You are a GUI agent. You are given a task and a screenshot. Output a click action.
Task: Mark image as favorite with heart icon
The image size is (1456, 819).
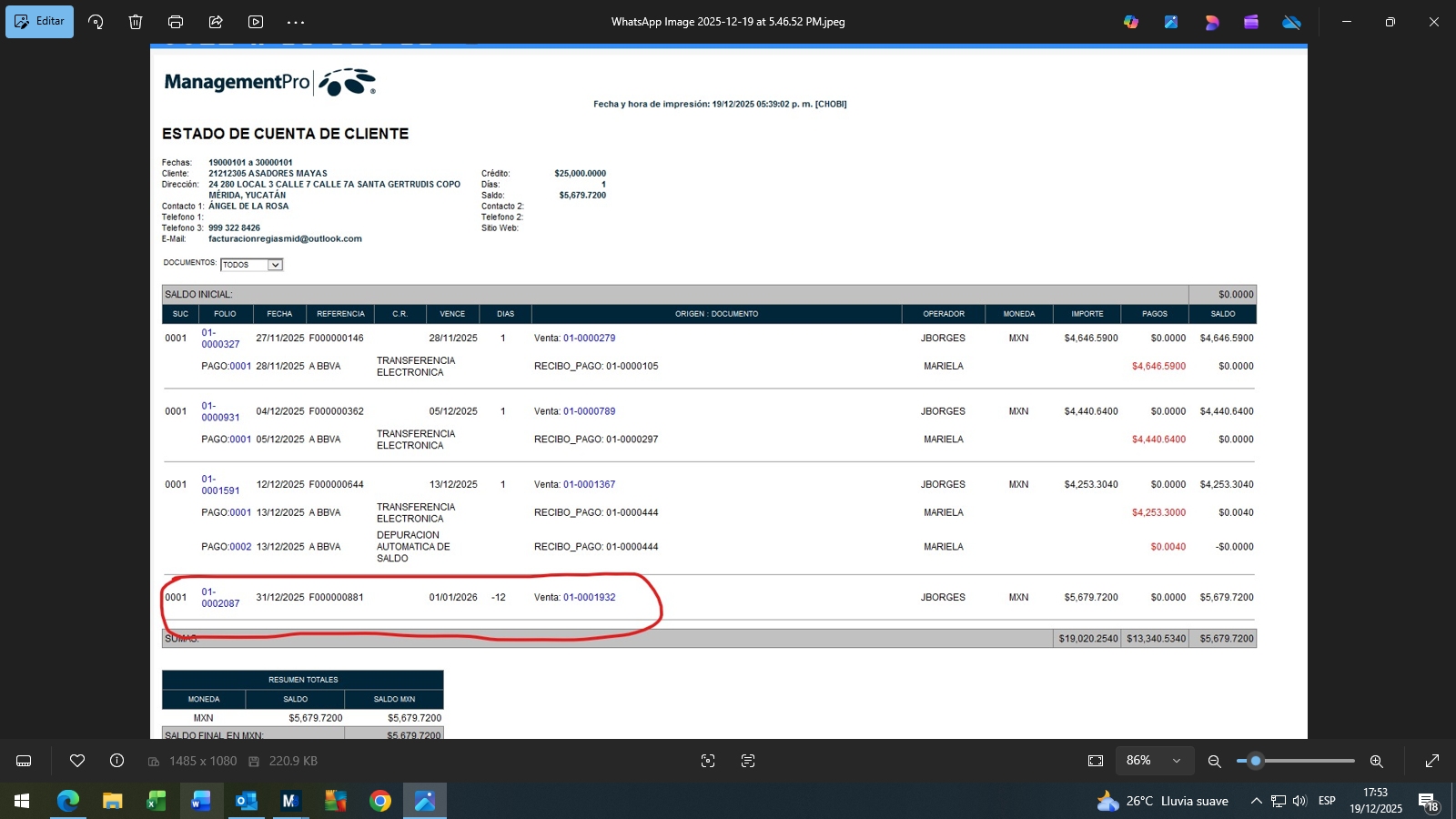(x=77, y=761)
